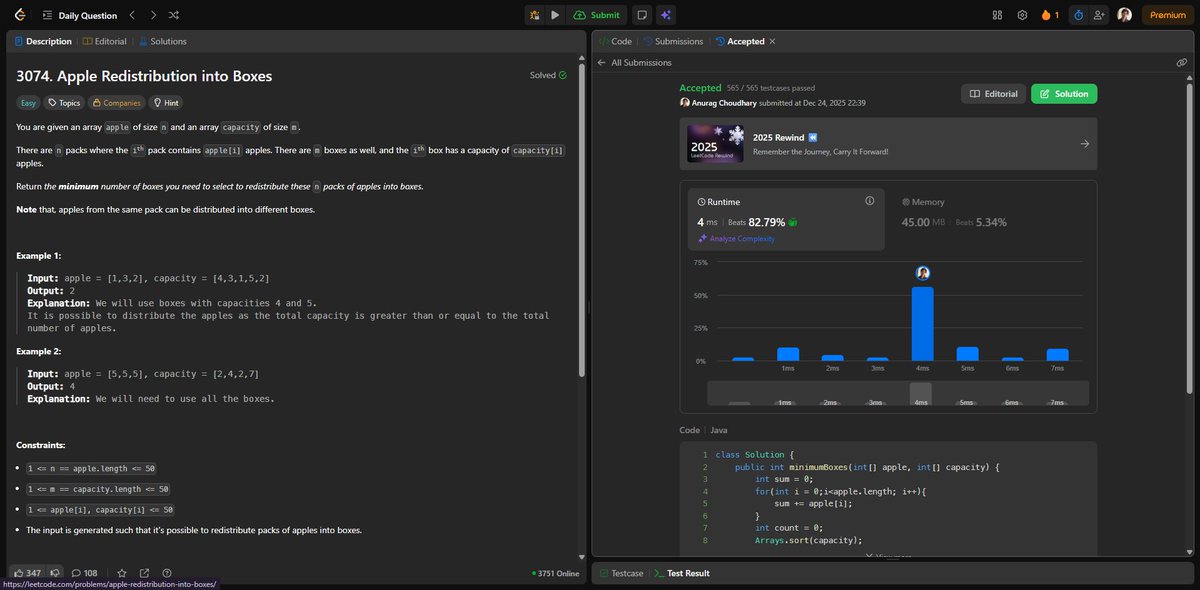Switch to the Code tab
Image resolution: width=1200 pixels, height=590 pixels.
tap(615, 41)
